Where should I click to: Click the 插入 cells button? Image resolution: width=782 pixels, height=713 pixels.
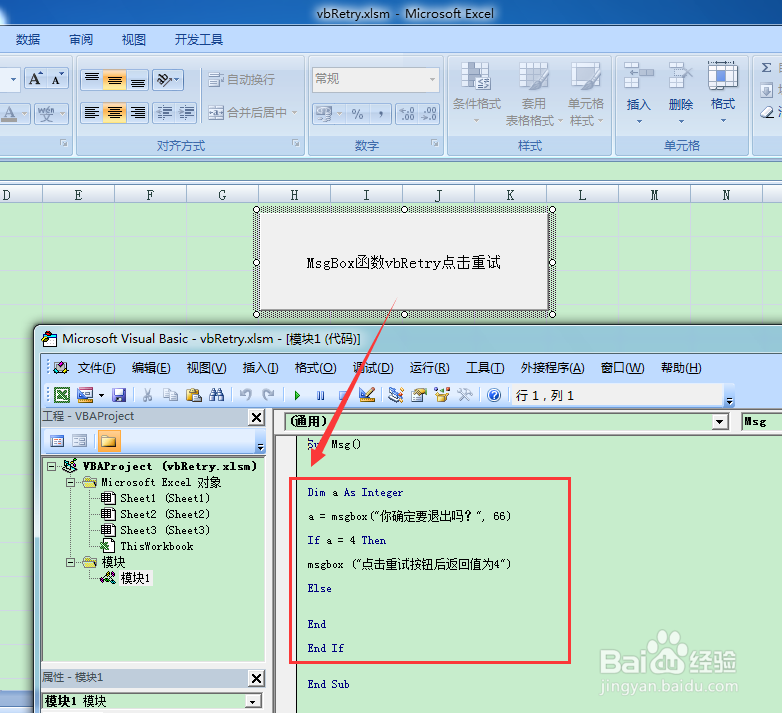tap(639, 94)
